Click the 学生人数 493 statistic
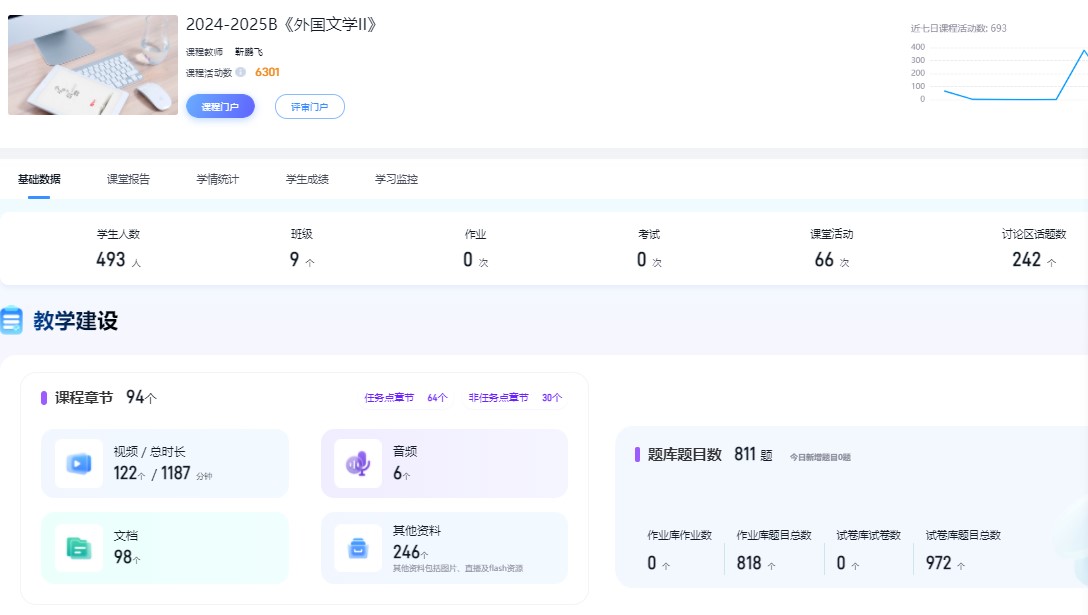The width and height of the screenshot is (1088, 615). coord(118,249)
